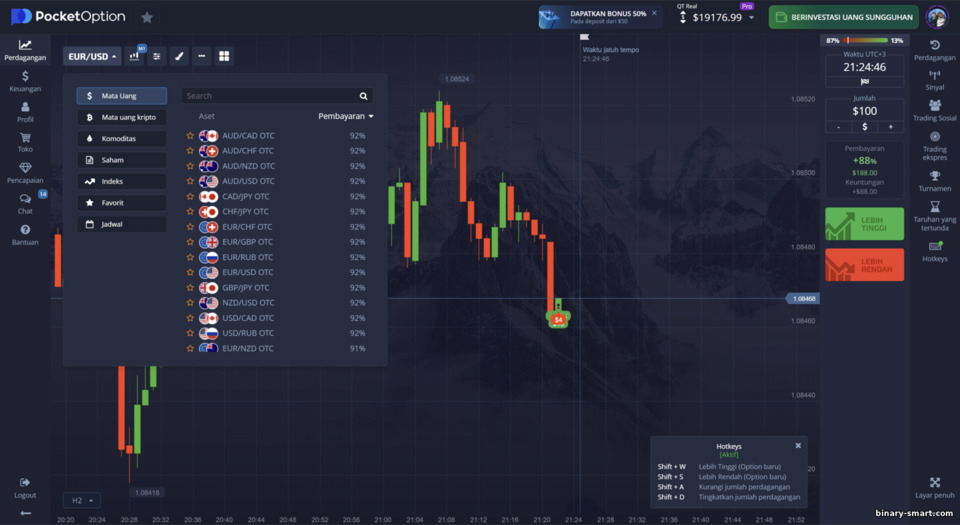Click the search magnifier icon in asset list
The image size is (960, 525).
click(363, 96)
